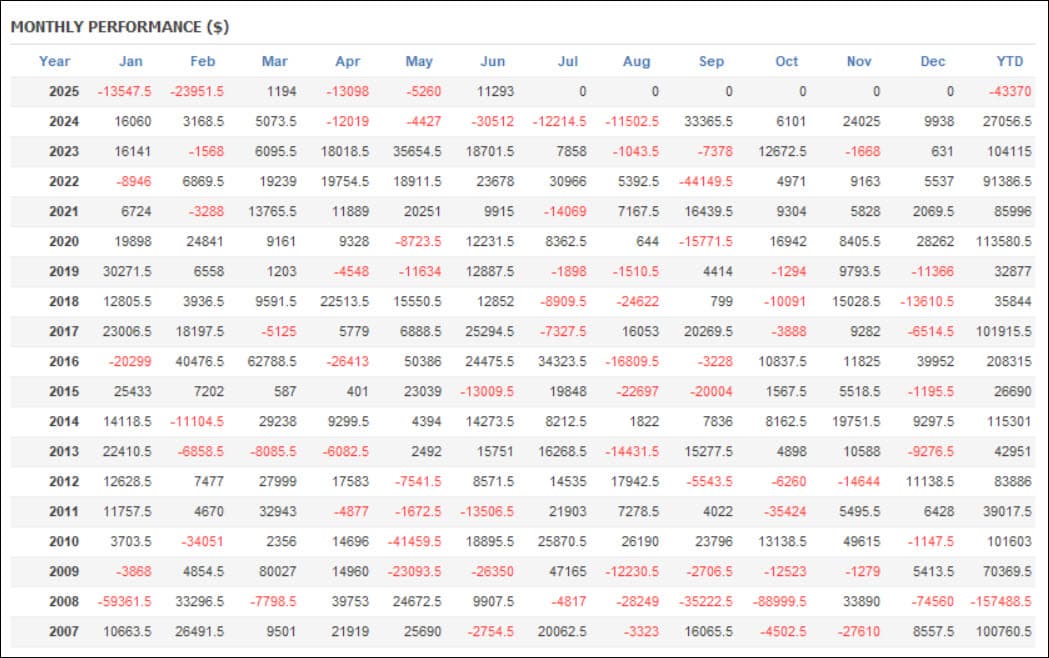Click the 2018 Aug value -24622

pos(638,302)
